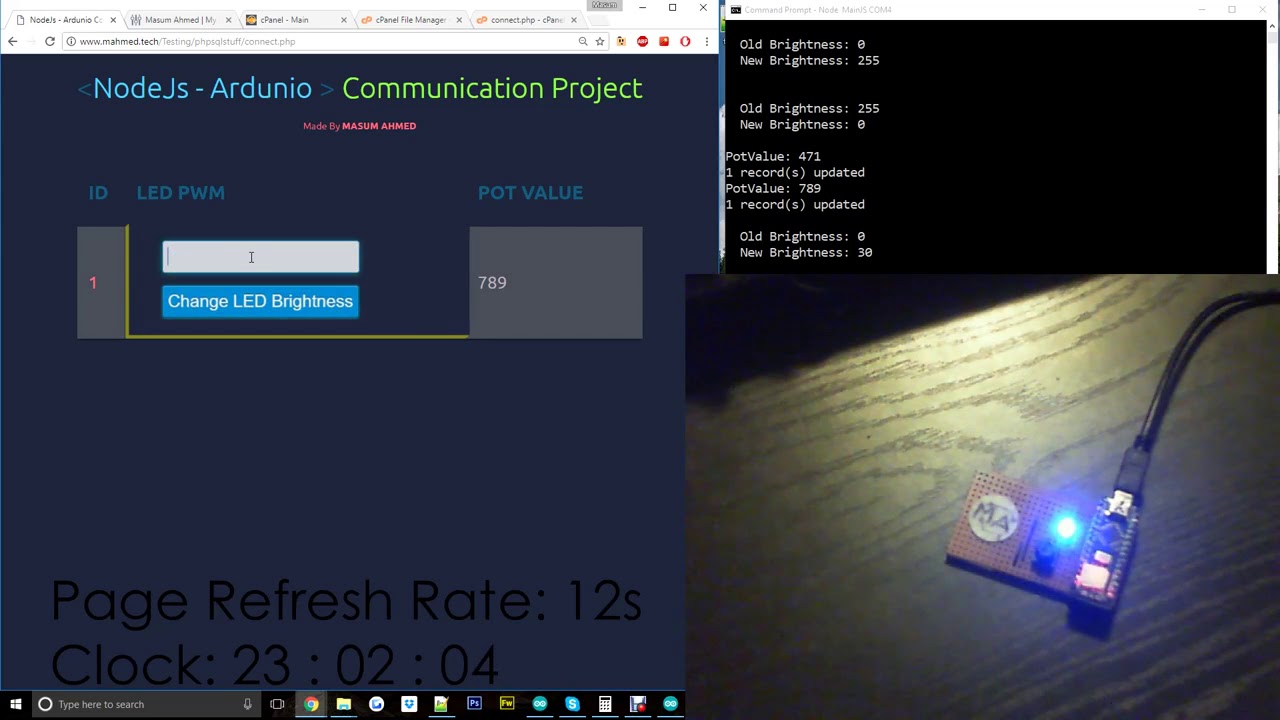This screenshot has height=720, width=1280.
Task: Click New Brightness: 30 line in Command Prompt
Action: tap(805, 253)
